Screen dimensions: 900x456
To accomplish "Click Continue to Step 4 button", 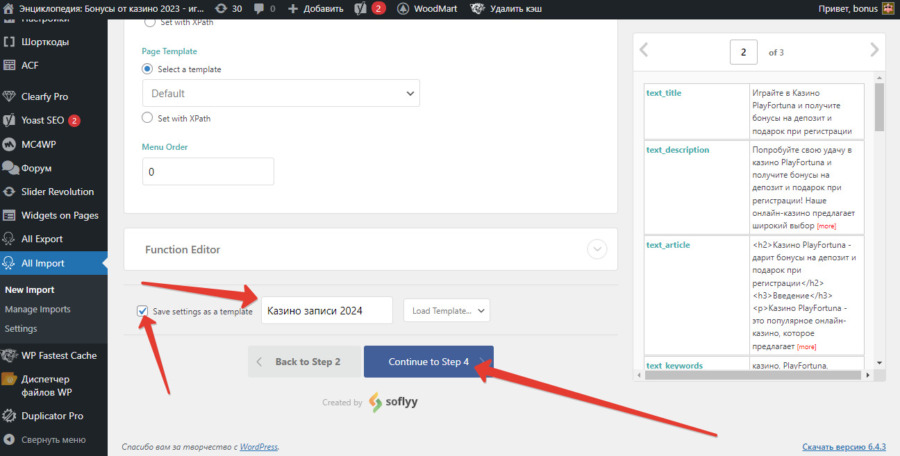I will coord(429,361).
